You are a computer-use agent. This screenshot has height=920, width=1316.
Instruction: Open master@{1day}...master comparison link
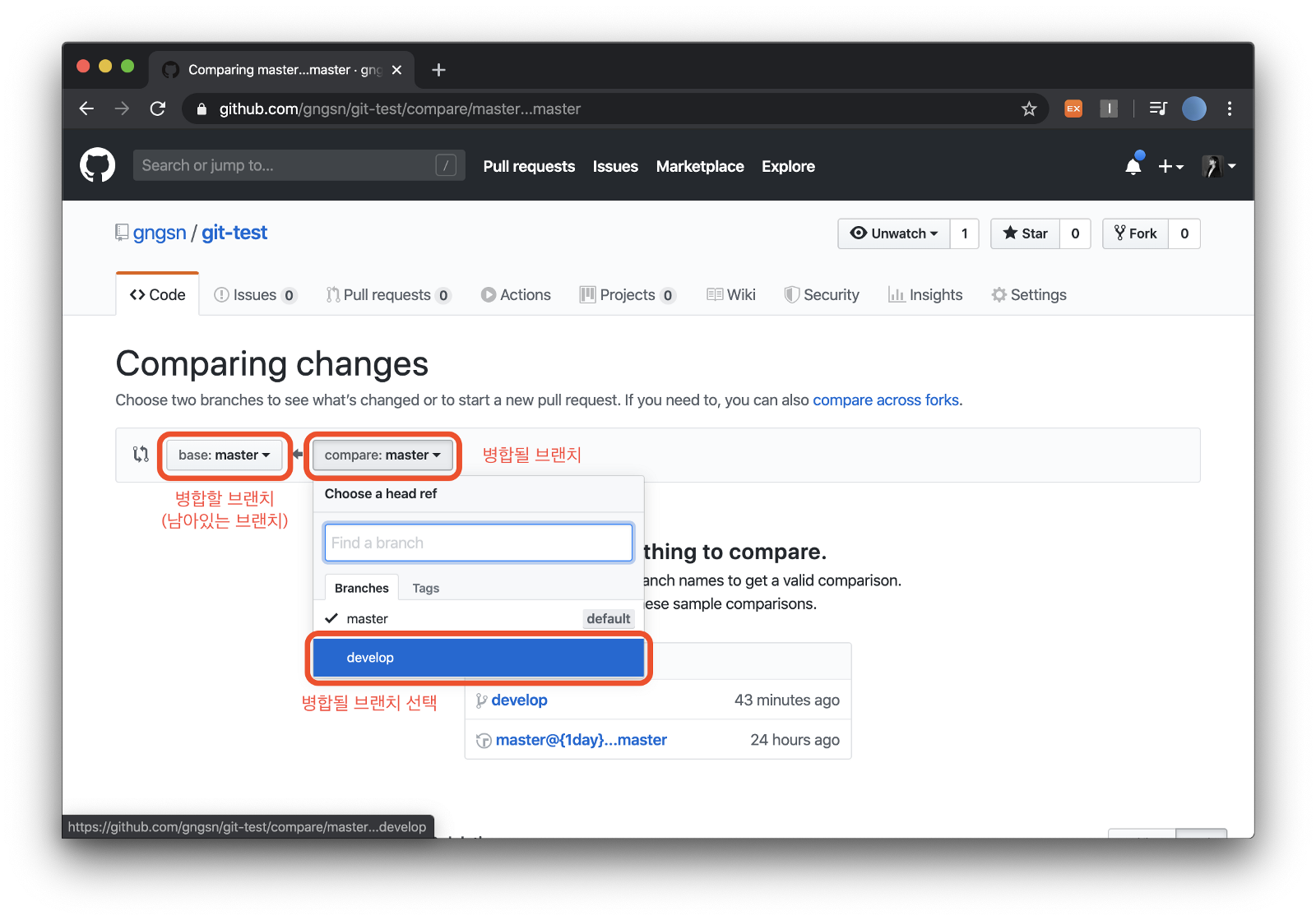[x=582, y=740]
